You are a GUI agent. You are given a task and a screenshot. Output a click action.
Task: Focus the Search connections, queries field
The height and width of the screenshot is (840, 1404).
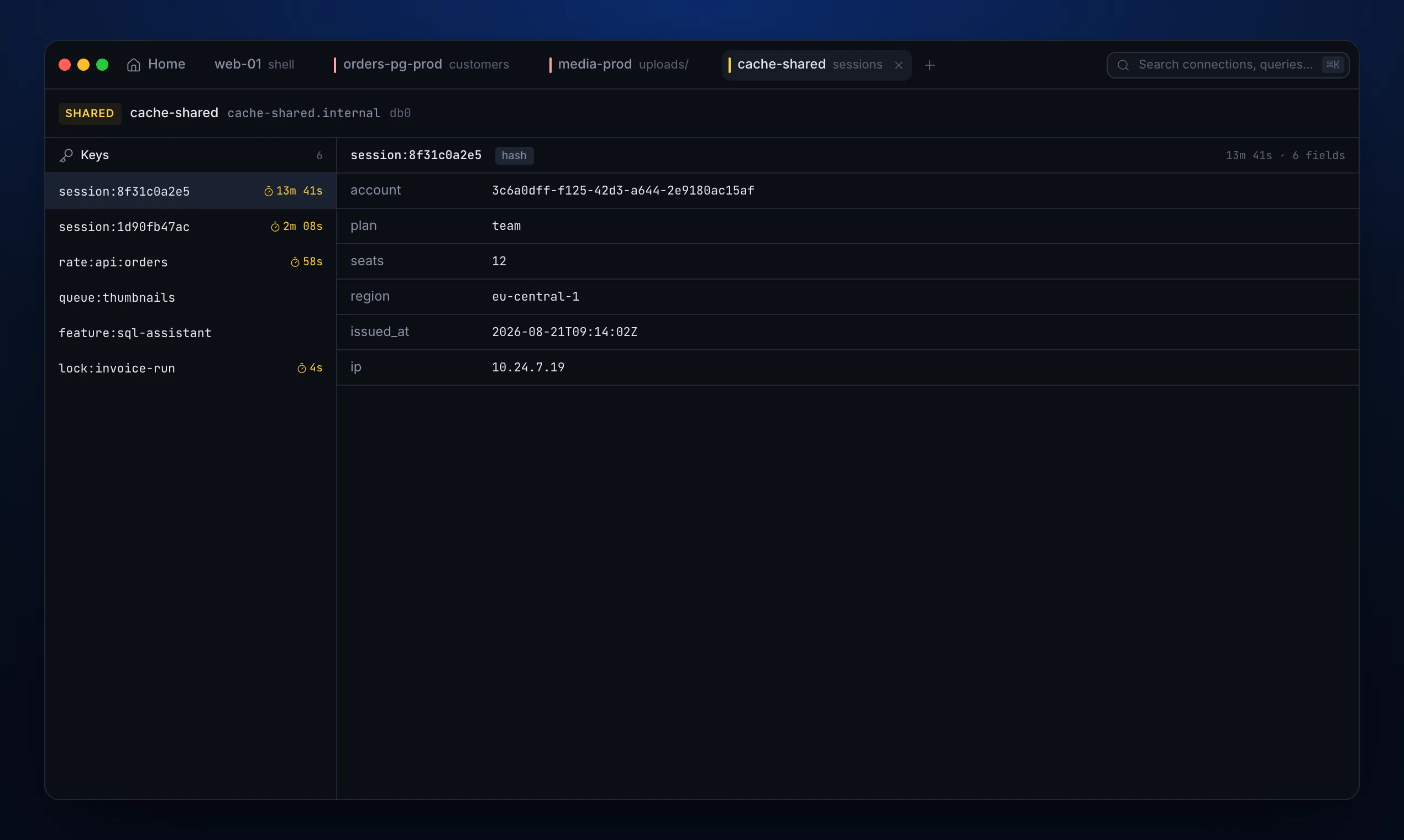click(1227, 65)
